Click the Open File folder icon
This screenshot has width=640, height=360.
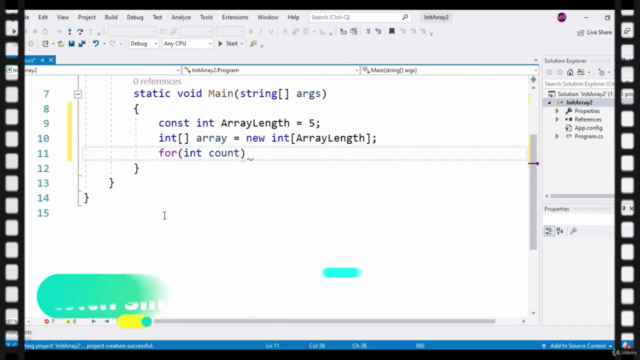click(61, 44)
